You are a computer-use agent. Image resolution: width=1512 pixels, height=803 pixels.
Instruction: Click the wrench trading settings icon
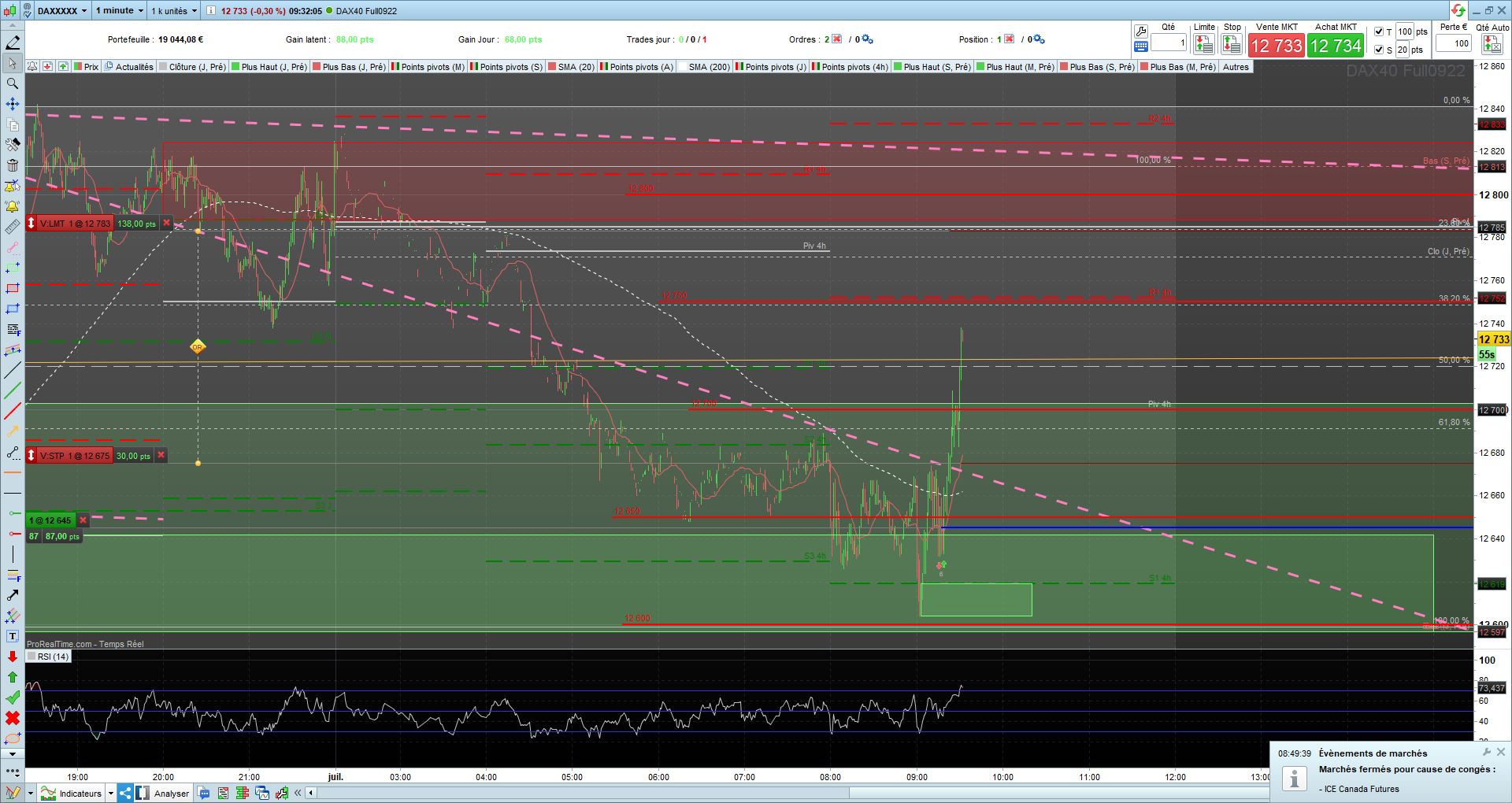[x=1141, y=31]
